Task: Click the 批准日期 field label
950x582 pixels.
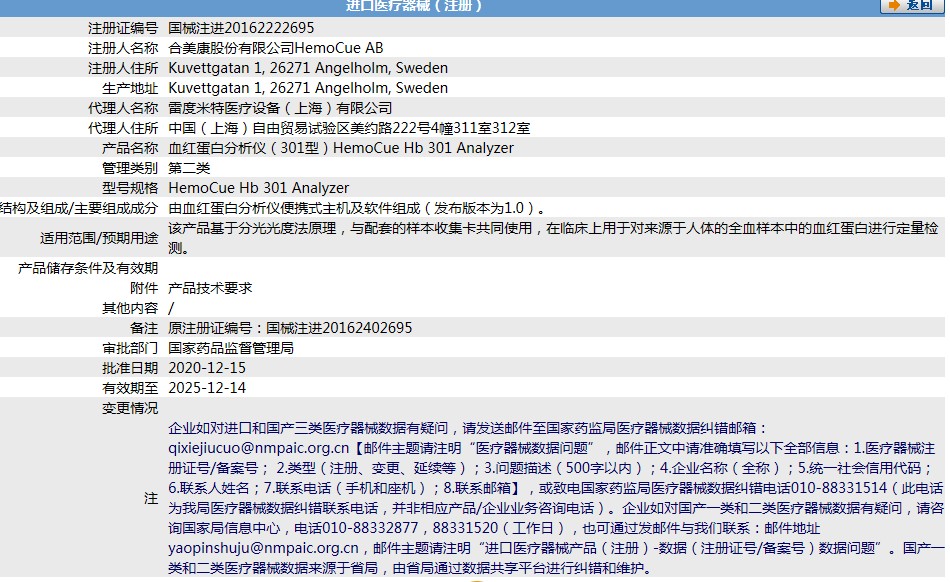Action: click(x=130, y=368)
